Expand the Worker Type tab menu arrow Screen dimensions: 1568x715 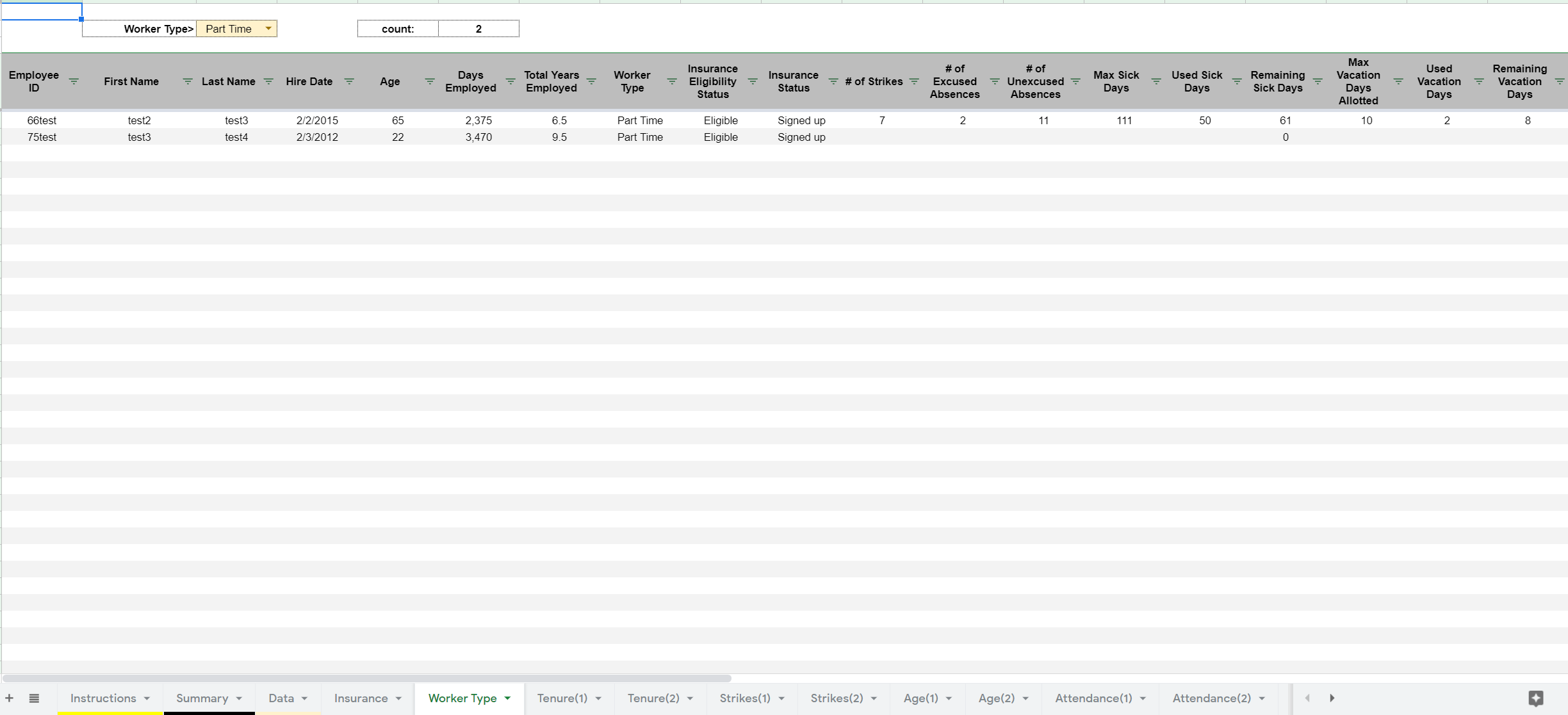(507, 698)
